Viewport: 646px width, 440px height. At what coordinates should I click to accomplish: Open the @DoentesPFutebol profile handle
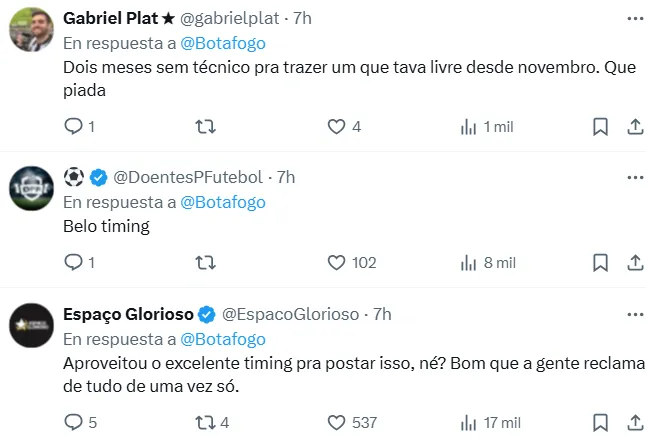191,177
